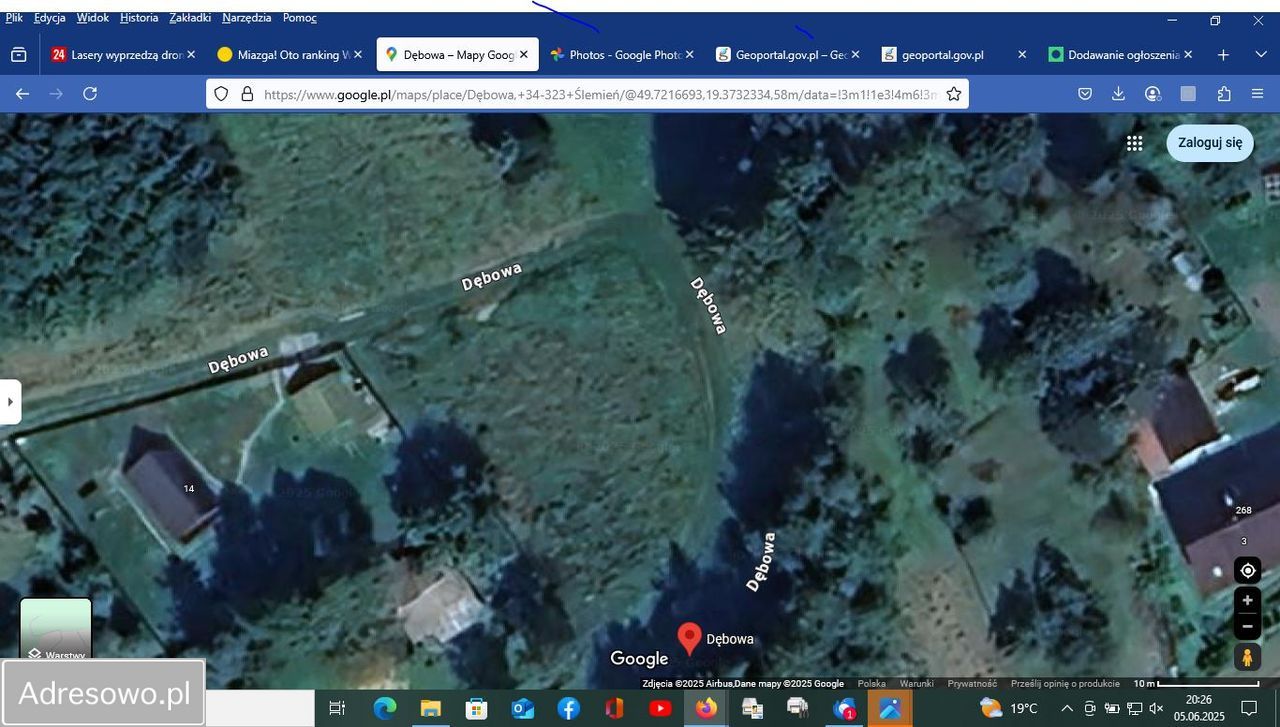
Task: Click Prześlij opinię o produkcie link
Action: [1065, 684]
